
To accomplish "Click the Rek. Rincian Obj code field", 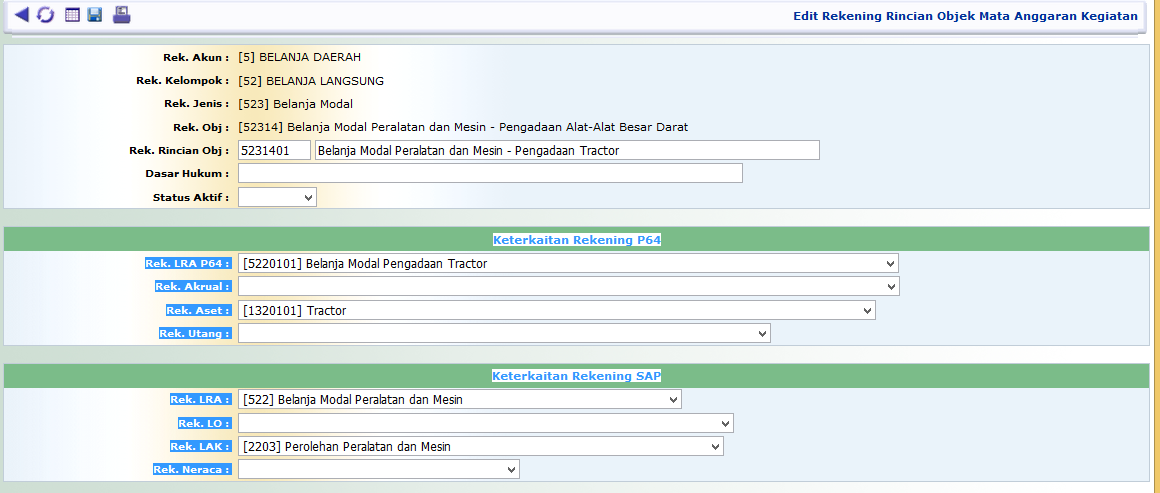I will (274, 150).
